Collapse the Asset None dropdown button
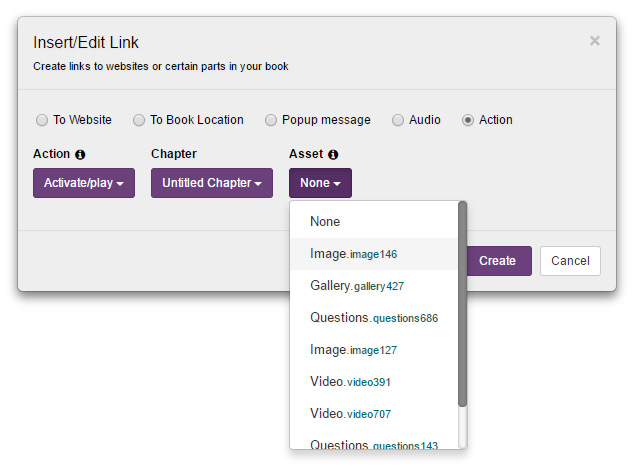644x474 pixels. click(x=320, y=183)
